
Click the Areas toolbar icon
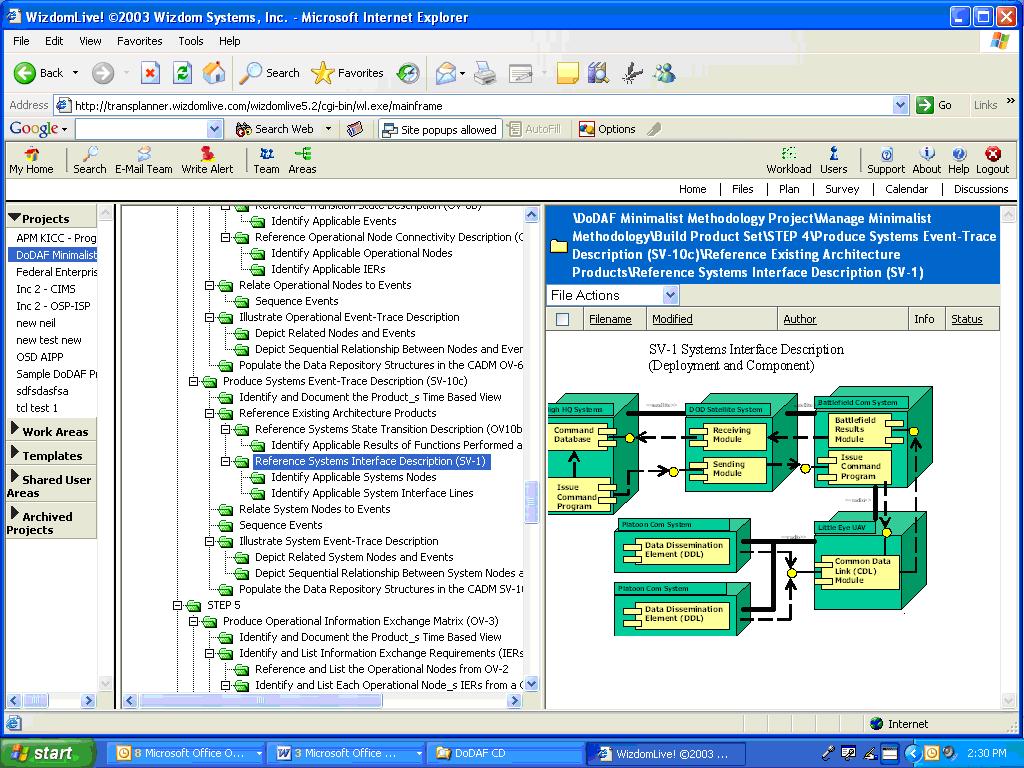[x=302, y=160]
